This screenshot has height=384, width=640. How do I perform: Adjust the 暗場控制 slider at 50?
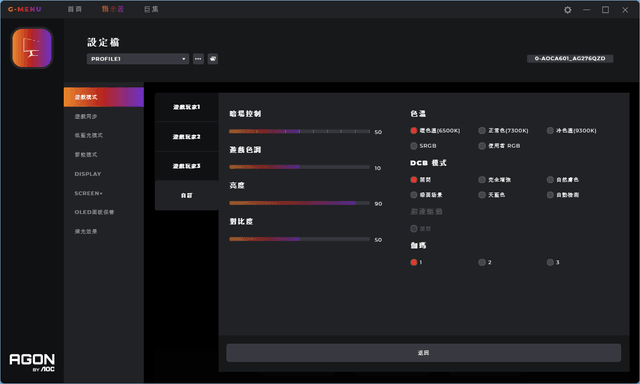point(299,131)
